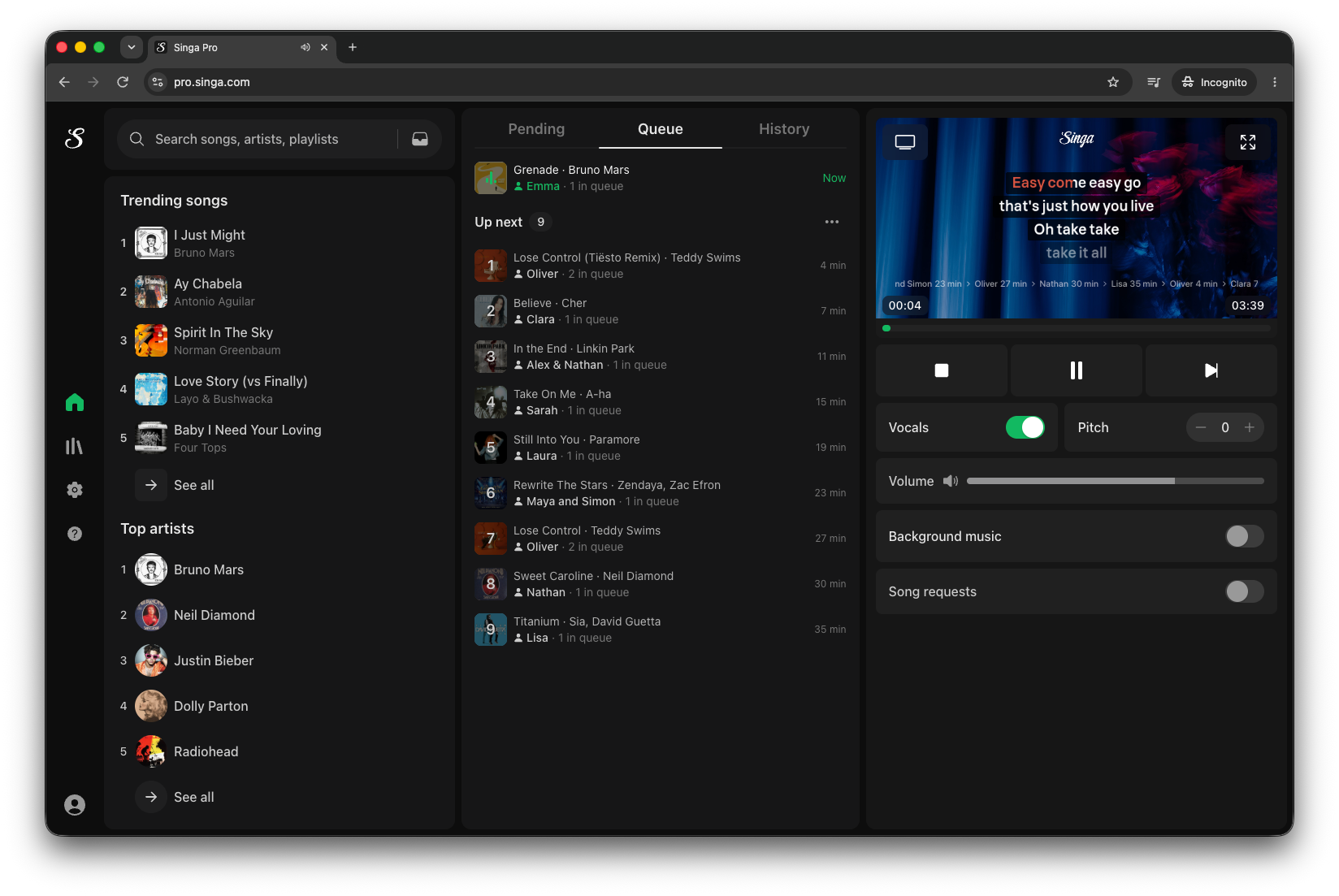Open the tab search dropdown arrow
1339x896 pixels.
point(132,47)
